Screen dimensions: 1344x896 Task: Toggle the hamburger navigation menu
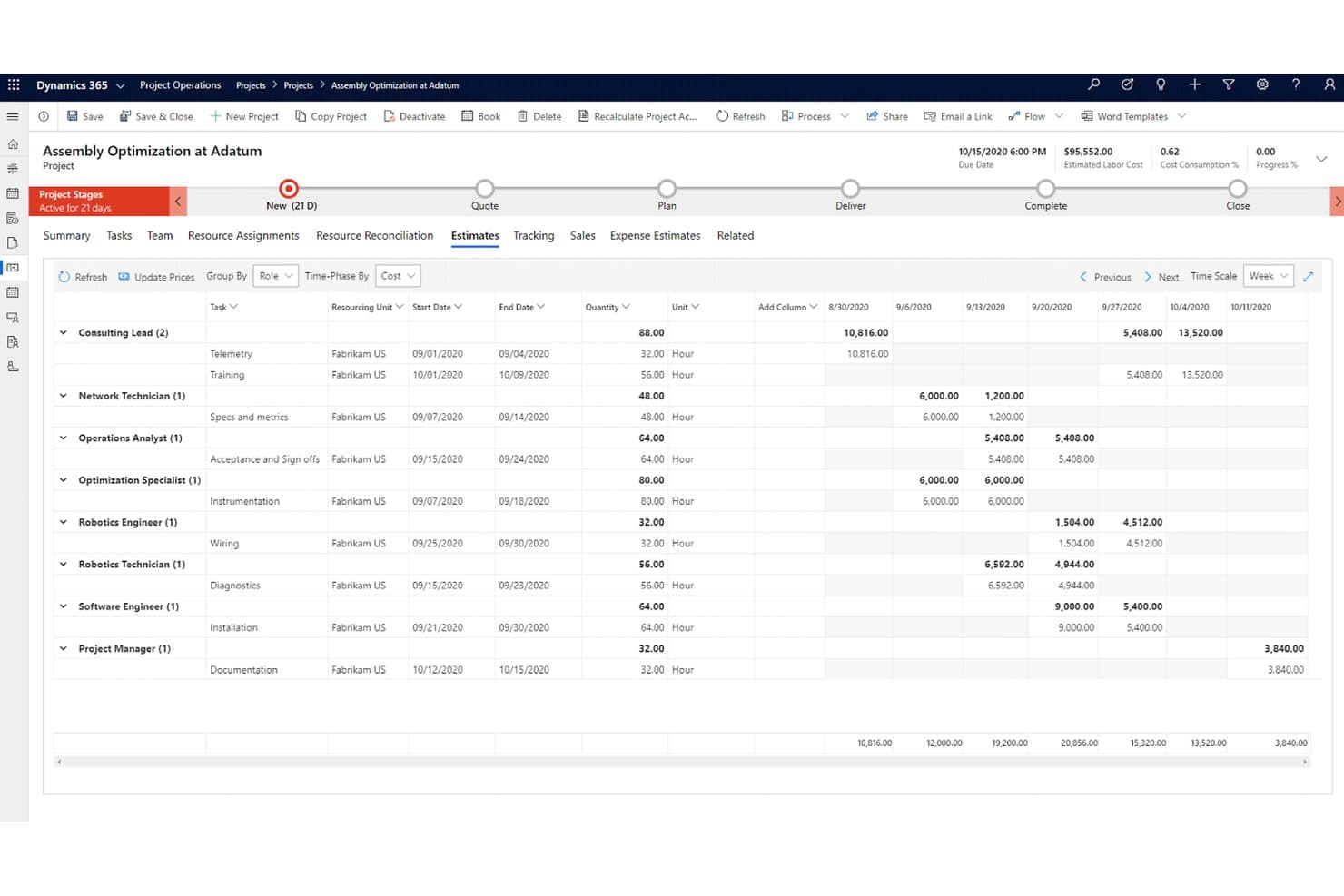[x=13, y=116]
